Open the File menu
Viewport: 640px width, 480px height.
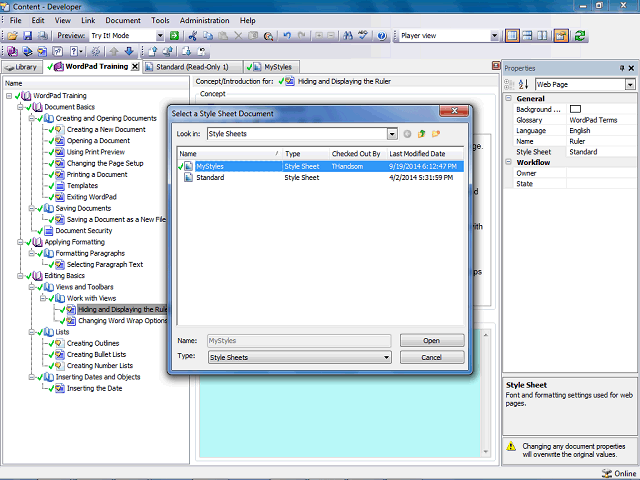pyautogui.click(x=16, y=20)
